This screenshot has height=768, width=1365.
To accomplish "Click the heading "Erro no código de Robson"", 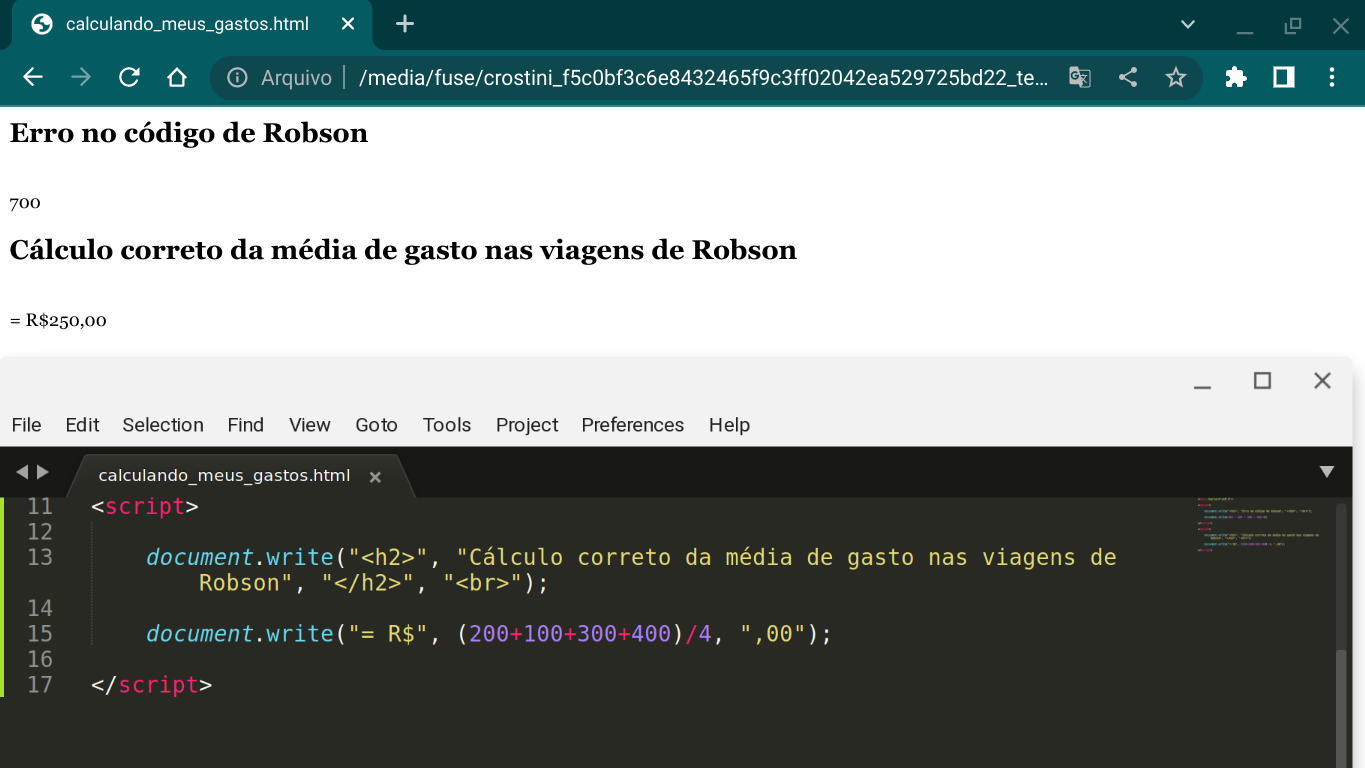I will [189, 133].
